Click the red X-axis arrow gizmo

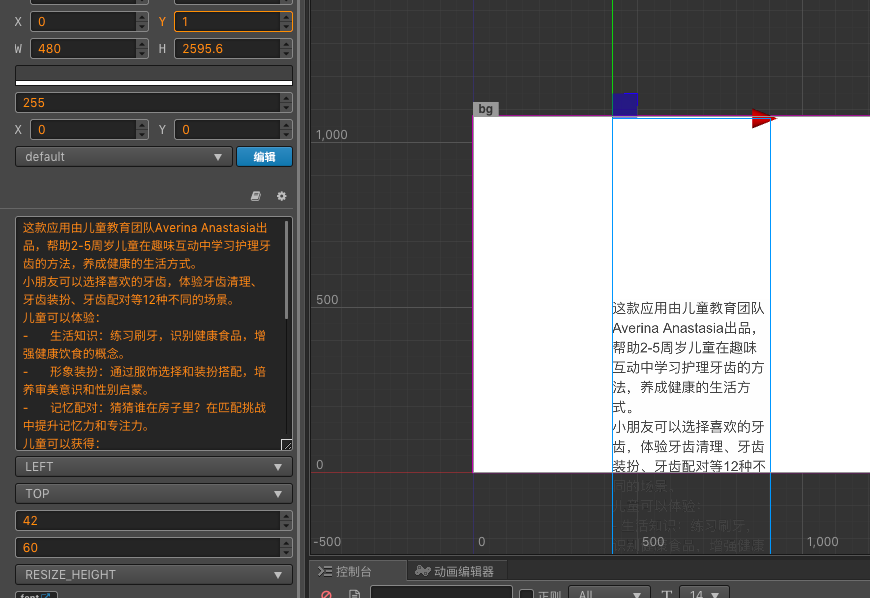[764, 118]
